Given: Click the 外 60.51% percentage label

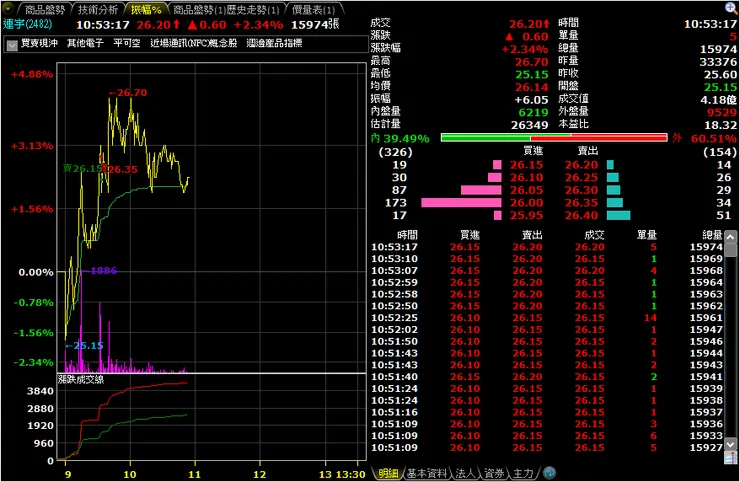Looking at the screenshot, I should click(705, 138).
